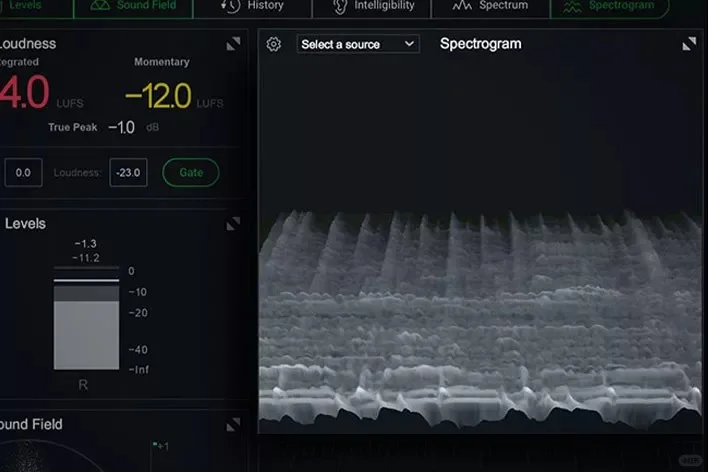
Task: Expand the Levels panel
Action: [x=233, y=224]
